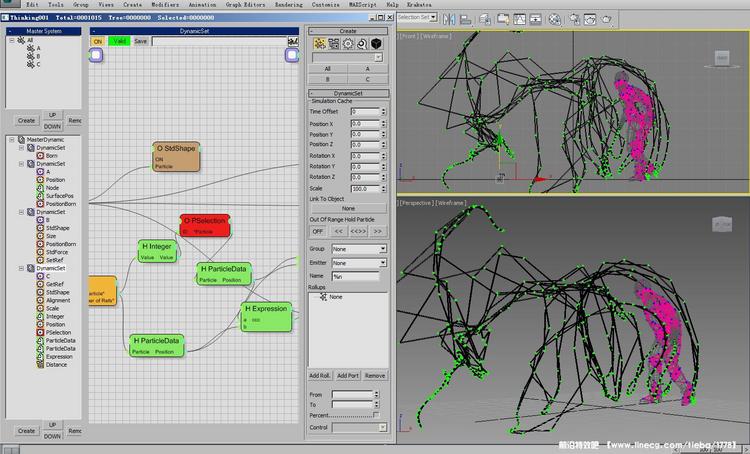Click the <<>> button under Out Of Range
The height and width of the screenshot is (454, 750).
coord(358,232)
